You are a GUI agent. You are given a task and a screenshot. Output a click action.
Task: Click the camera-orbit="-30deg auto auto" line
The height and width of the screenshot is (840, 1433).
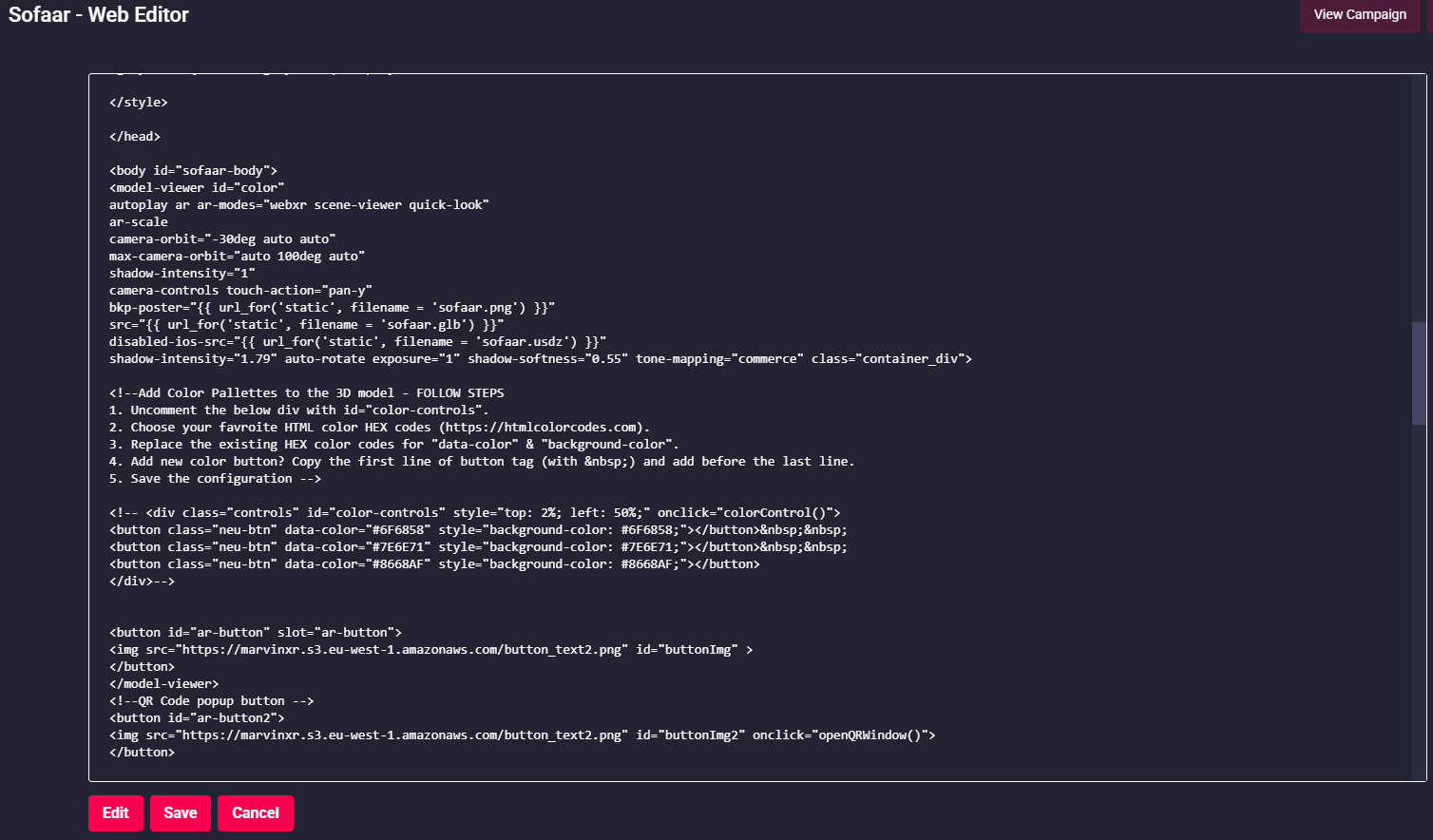(x=222, y=239)
